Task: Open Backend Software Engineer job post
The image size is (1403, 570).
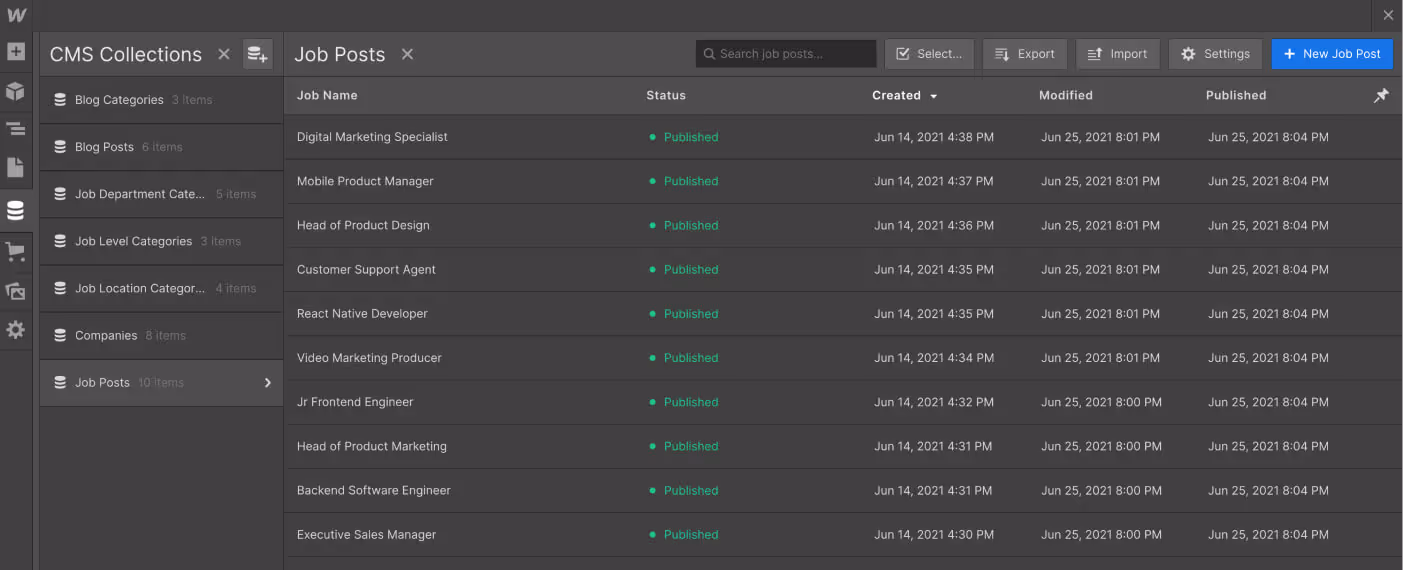Action: click(x=374, y=490)
